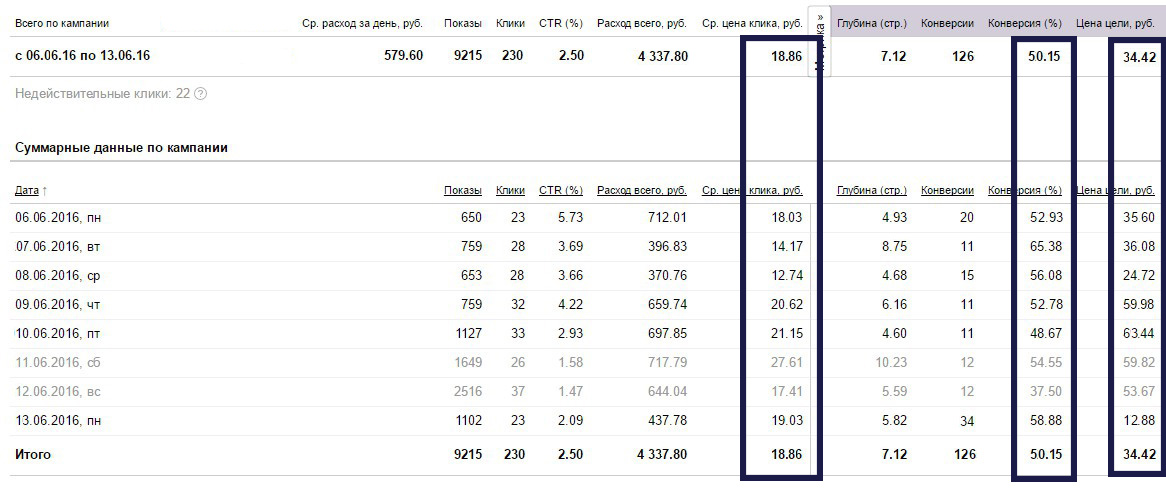Image resolution: width=1166 pixels, height=489 pixels.
Task: Click the date range с 06.06.16 по 13.06.16
Action: (75, 56)
